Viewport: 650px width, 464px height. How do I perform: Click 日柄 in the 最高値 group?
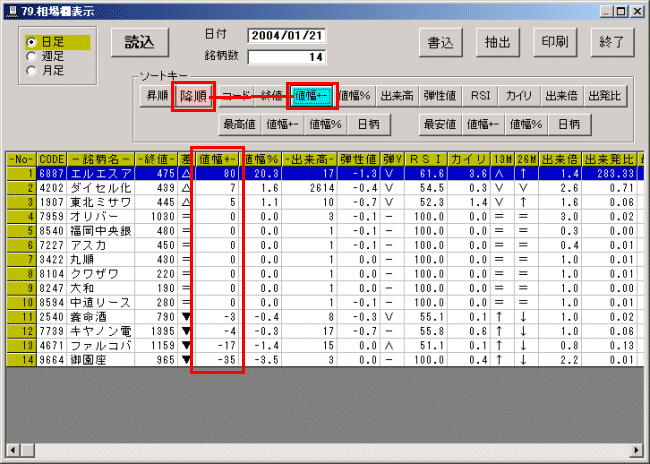click(369, 124)
